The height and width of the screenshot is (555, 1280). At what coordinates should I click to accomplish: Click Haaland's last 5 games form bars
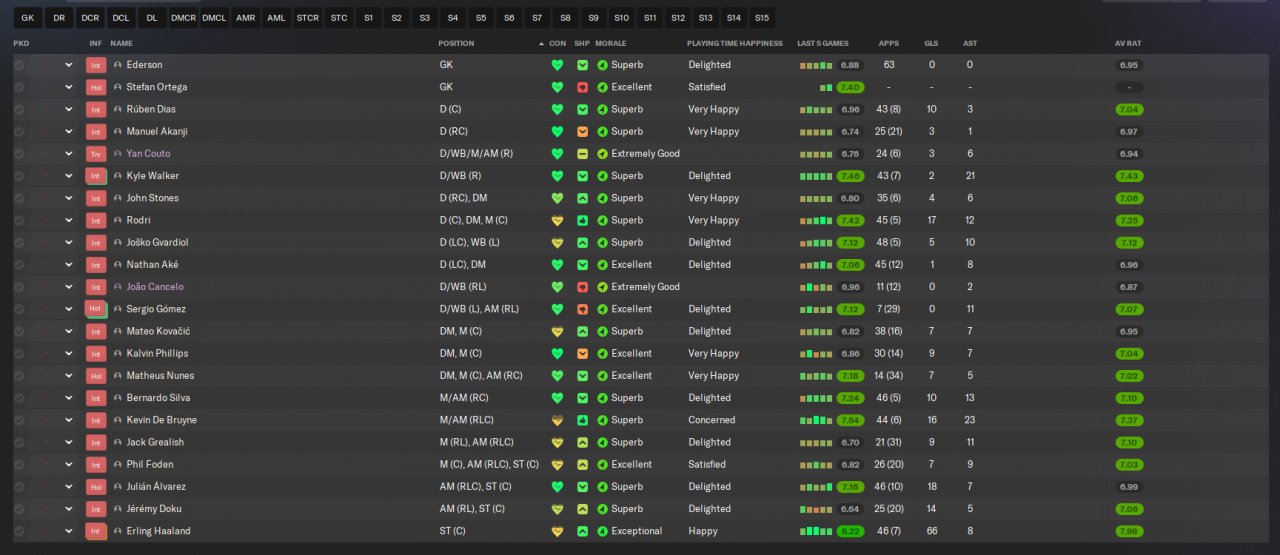click(x=815, y=531)
